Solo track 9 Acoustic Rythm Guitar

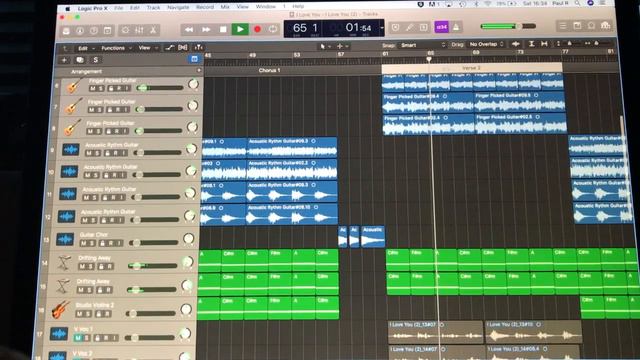coord(96,153)
